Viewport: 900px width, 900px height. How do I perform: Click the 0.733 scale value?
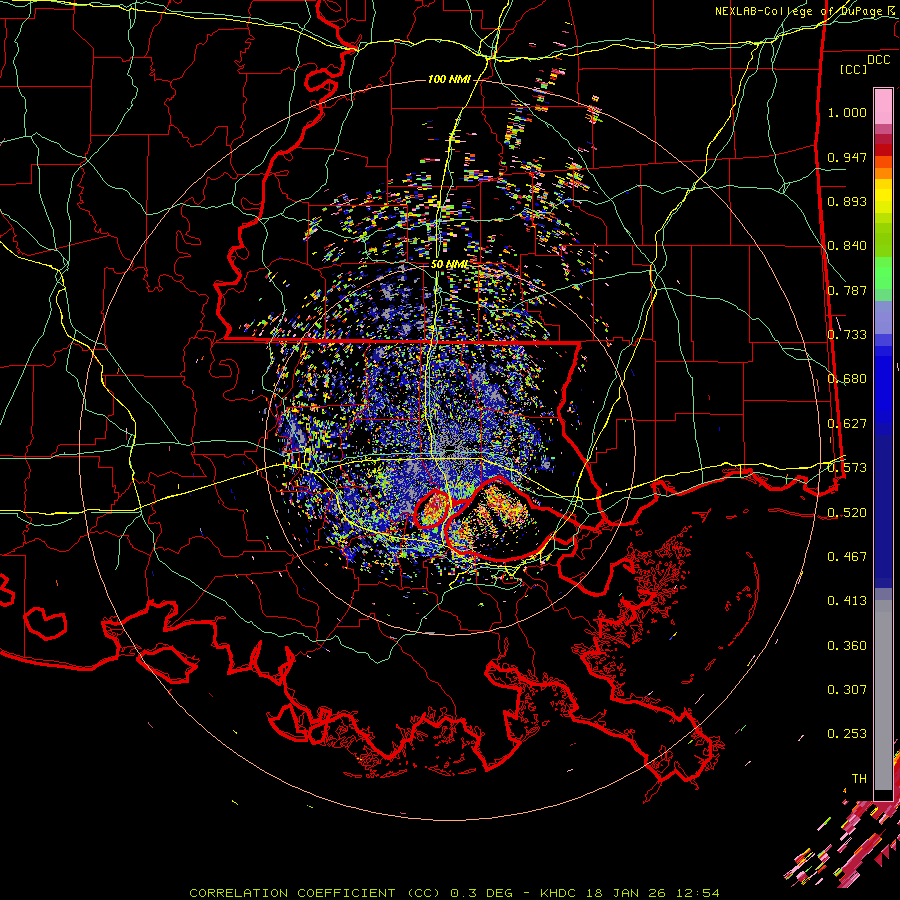(x=847, y=335)
